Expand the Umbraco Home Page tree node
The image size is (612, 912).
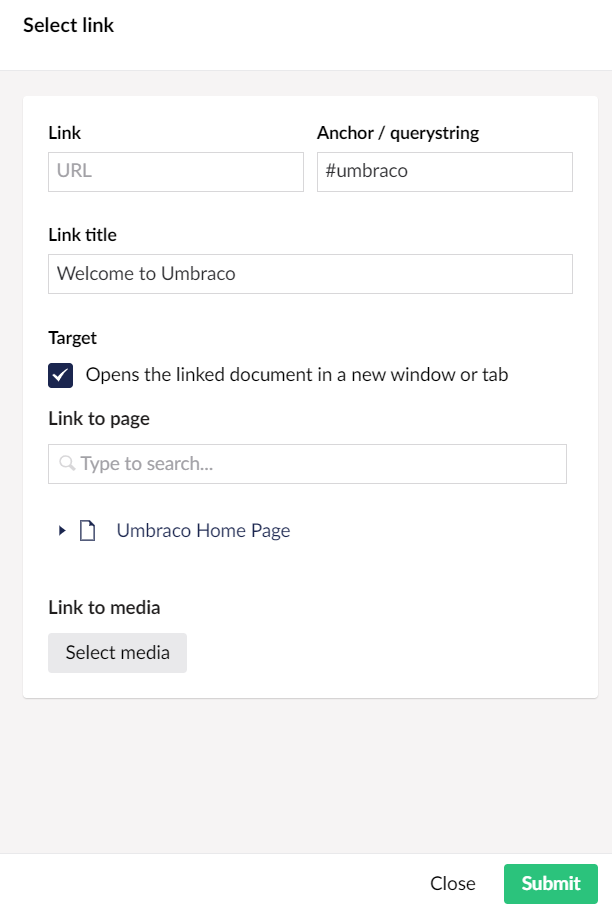pyautogui.click(x=62, y=531)
